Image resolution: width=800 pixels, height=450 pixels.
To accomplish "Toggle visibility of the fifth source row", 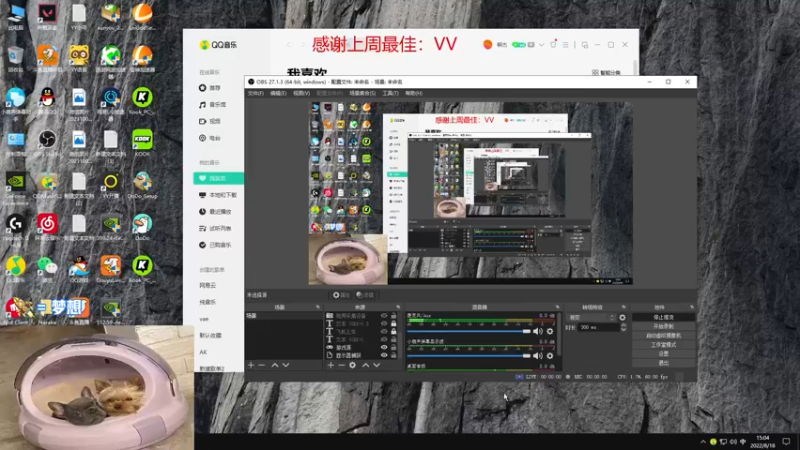I will coord(384,347).
